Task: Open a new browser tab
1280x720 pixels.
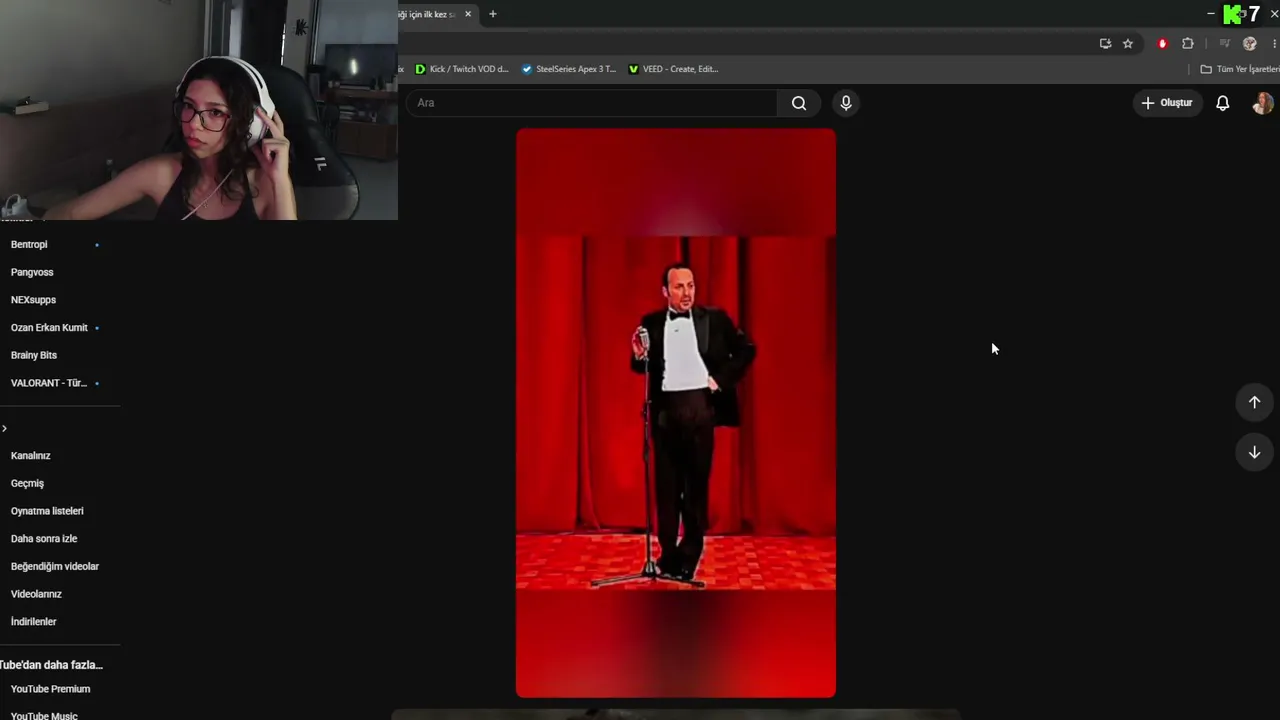Action: click(x=493, y=14)
